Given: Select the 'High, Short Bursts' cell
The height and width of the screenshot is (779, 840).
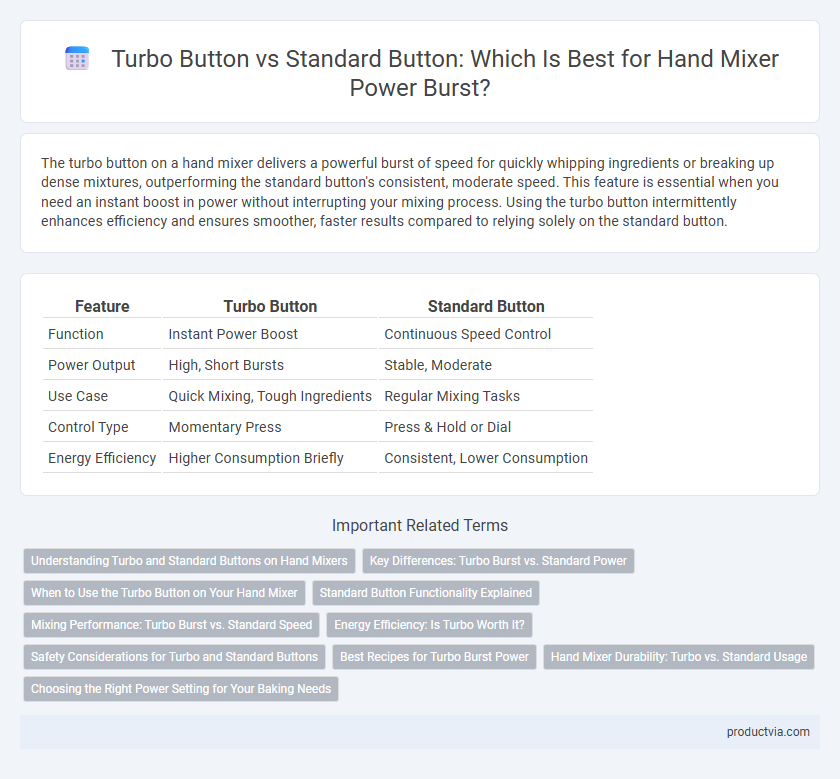Looking at the screenshot, I should (x=226, y=365).
